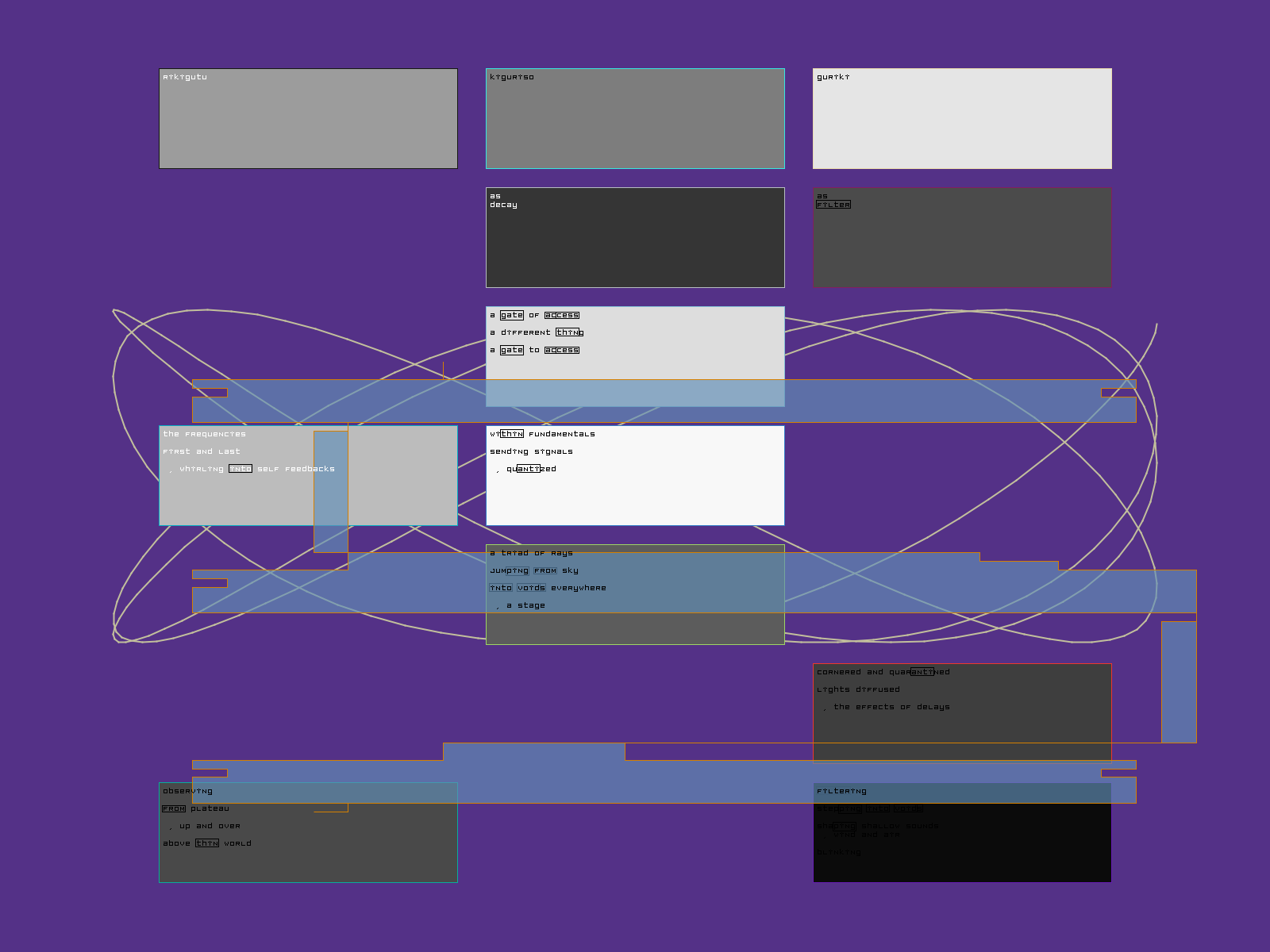Click the boxed 'voids' word

[531, 588]
